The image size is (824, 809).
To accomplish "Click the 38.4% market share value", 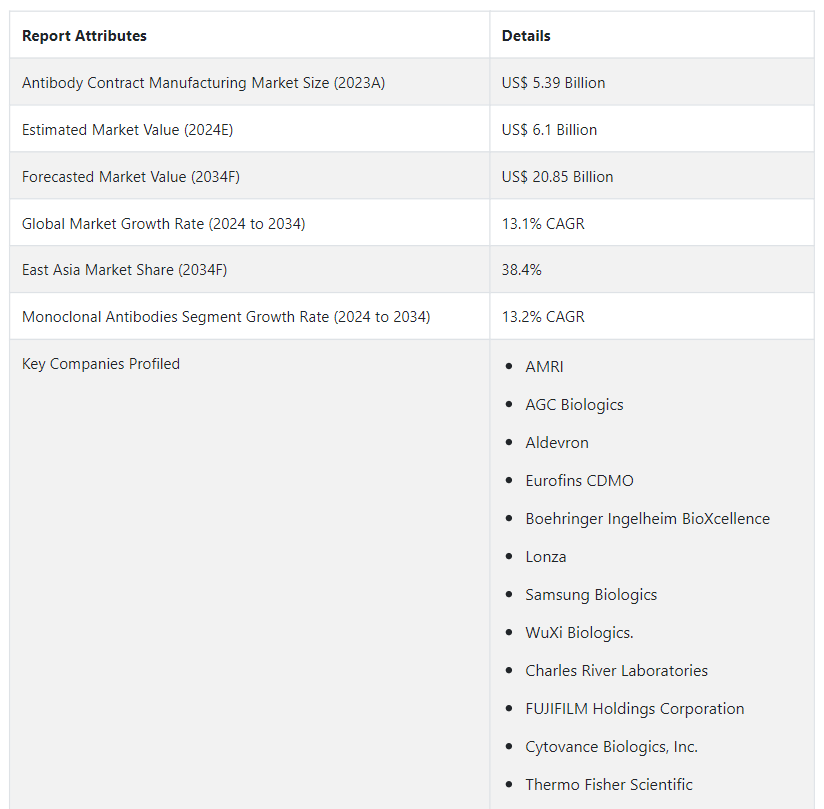I will point(522,271).
